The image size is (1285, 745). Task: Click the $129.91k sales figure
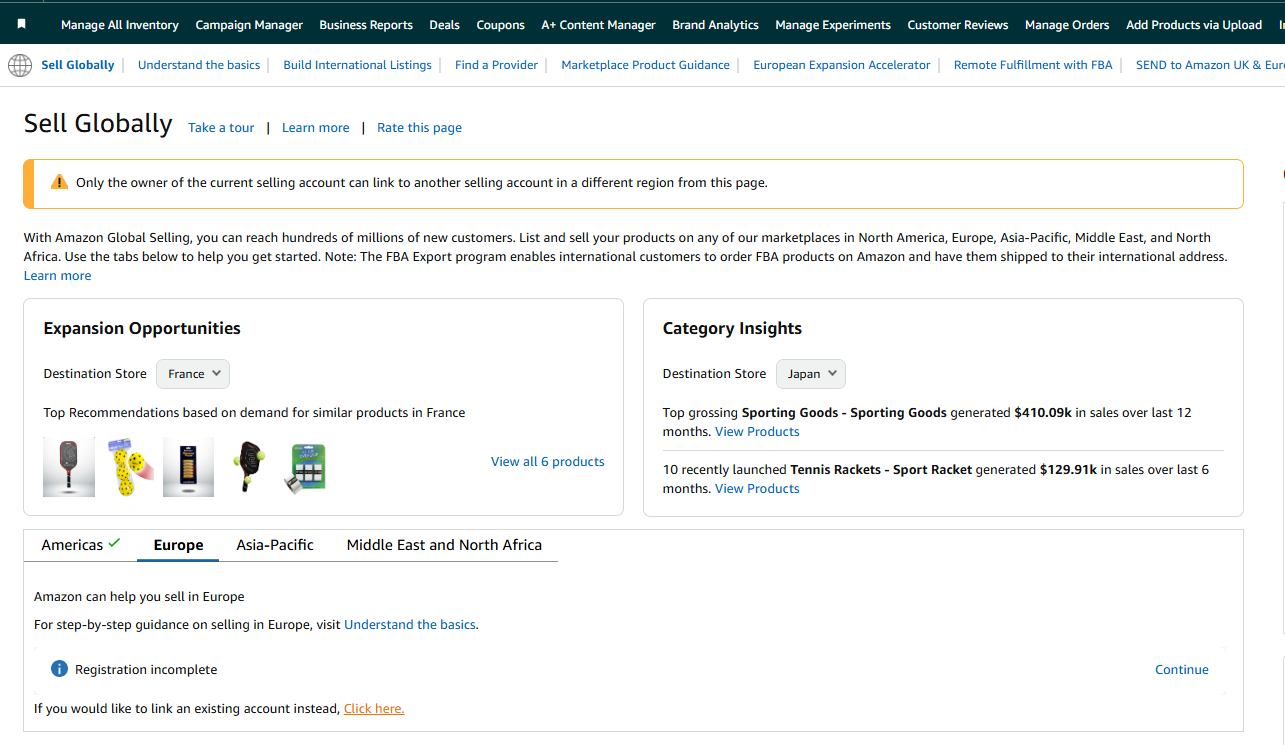1068,470
